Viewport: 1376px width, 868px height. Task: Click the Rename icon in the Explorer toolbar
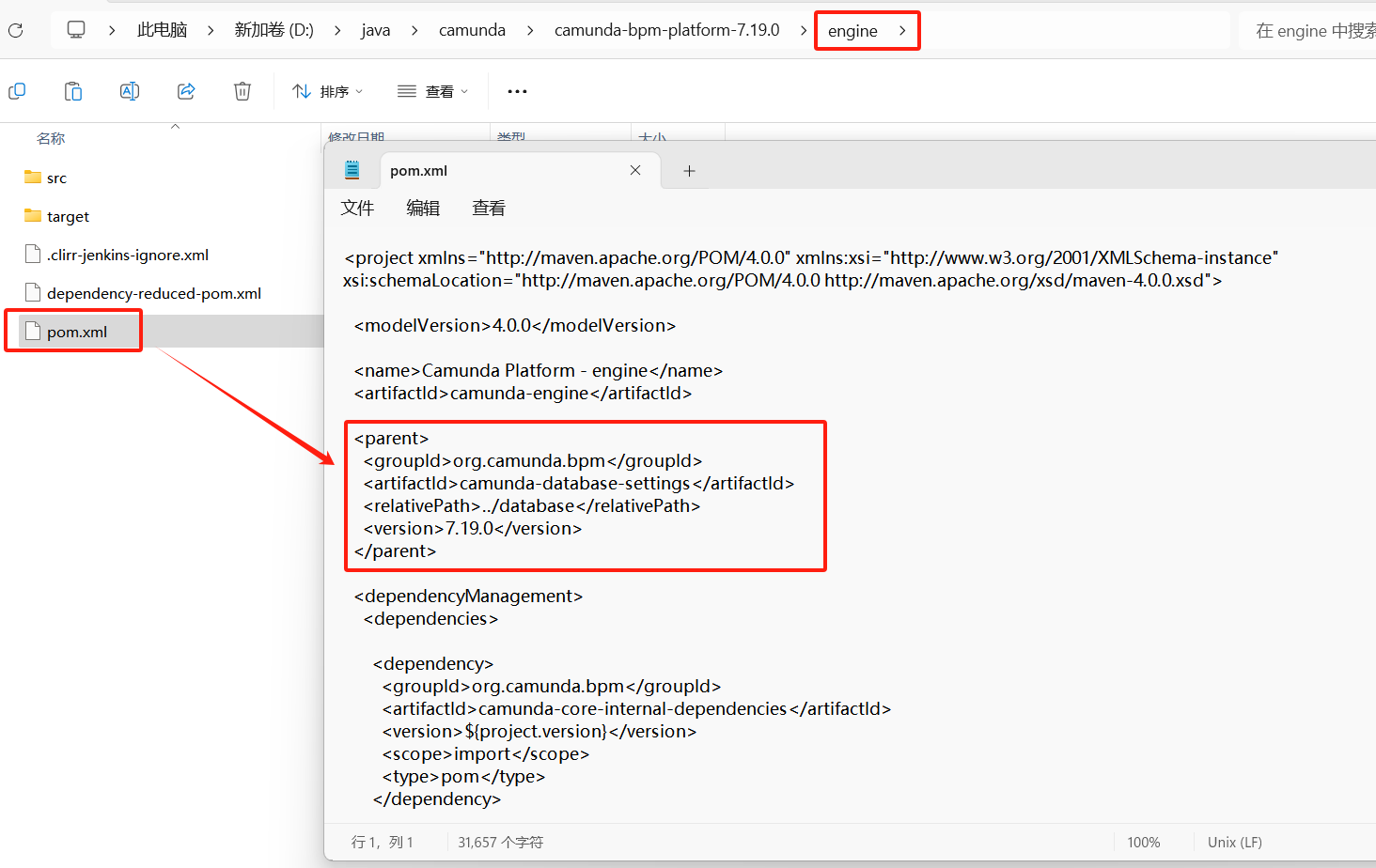130,91
